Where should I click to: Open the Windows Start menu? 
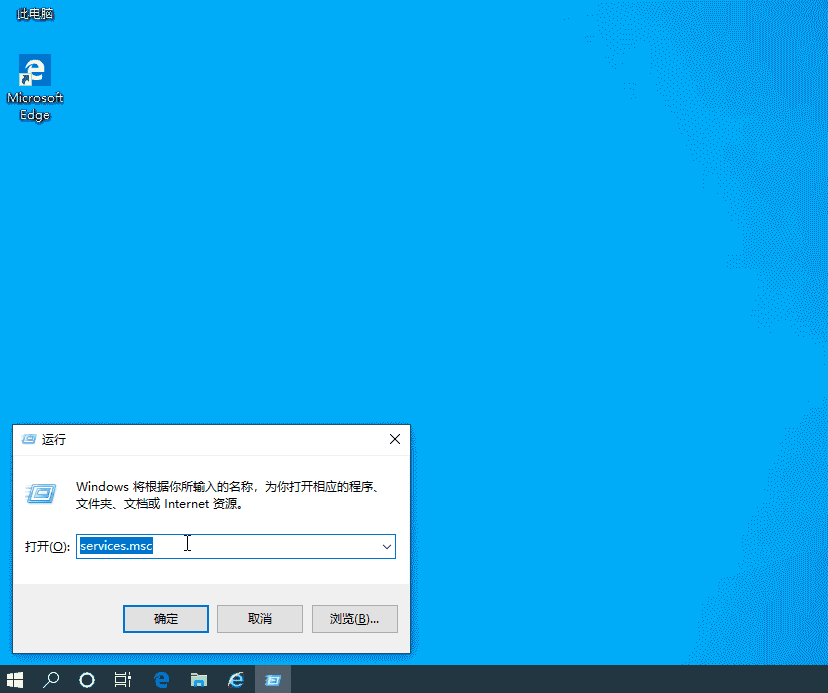click(15, 679)
